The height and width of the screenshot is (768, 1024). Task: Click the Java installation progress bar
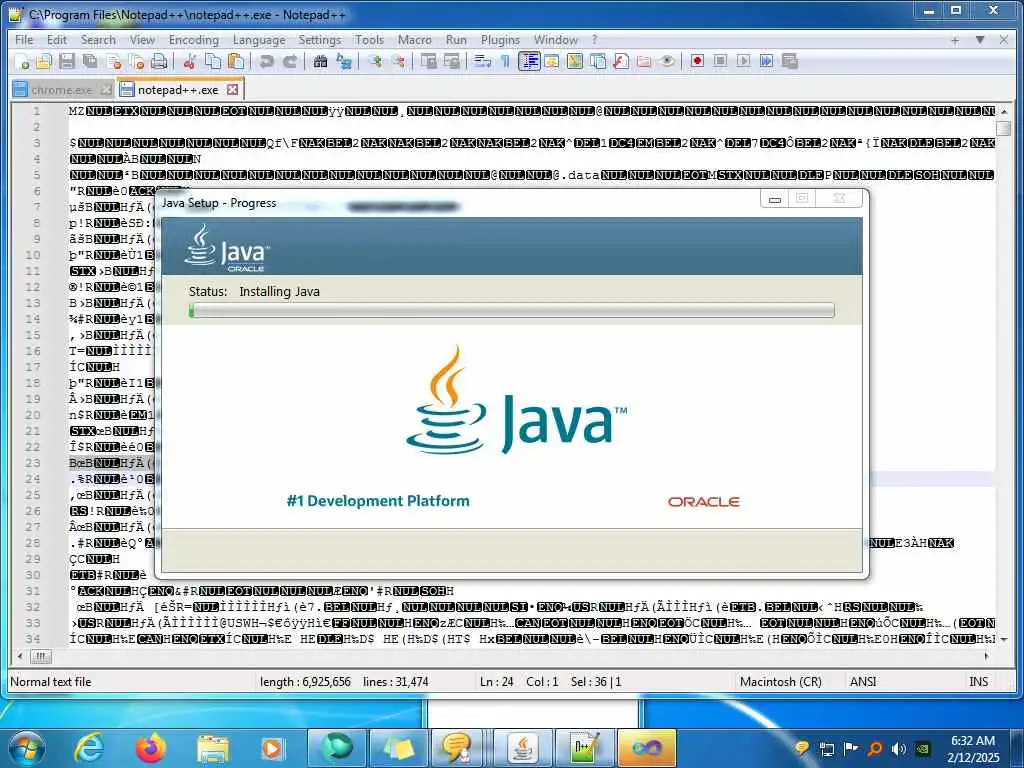click(511, 310)
